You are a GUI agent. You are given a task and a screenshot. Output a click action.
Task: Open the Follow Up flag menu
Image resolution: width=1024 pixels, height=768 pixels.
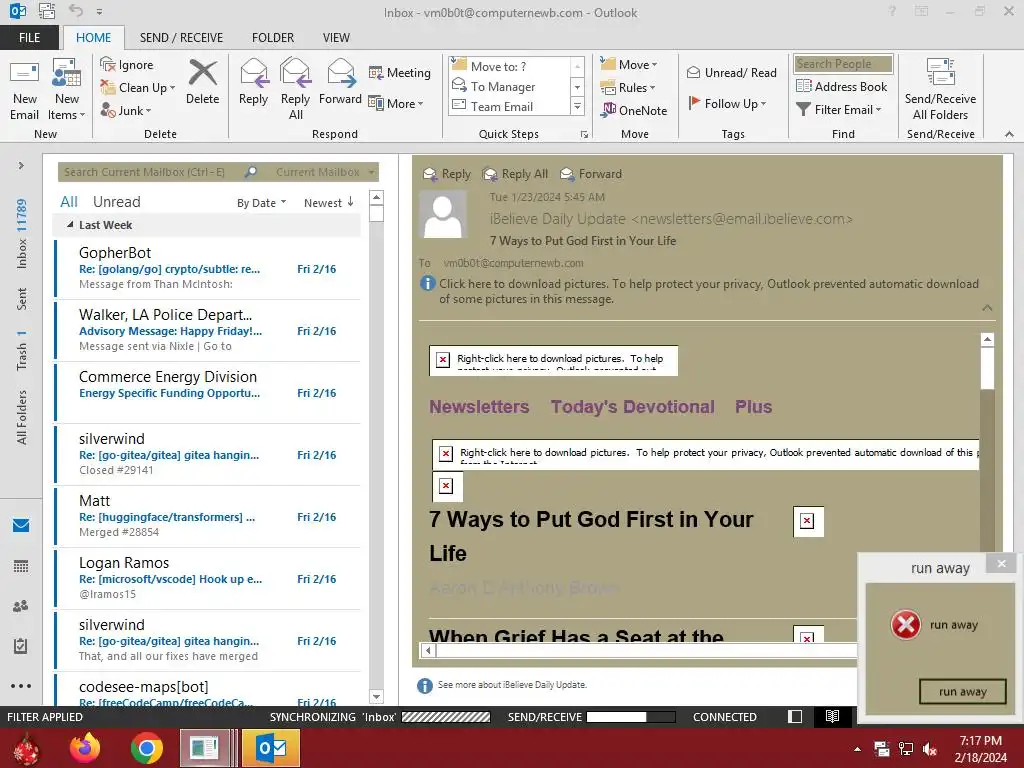pyautogui.click(x=727, y=103)
